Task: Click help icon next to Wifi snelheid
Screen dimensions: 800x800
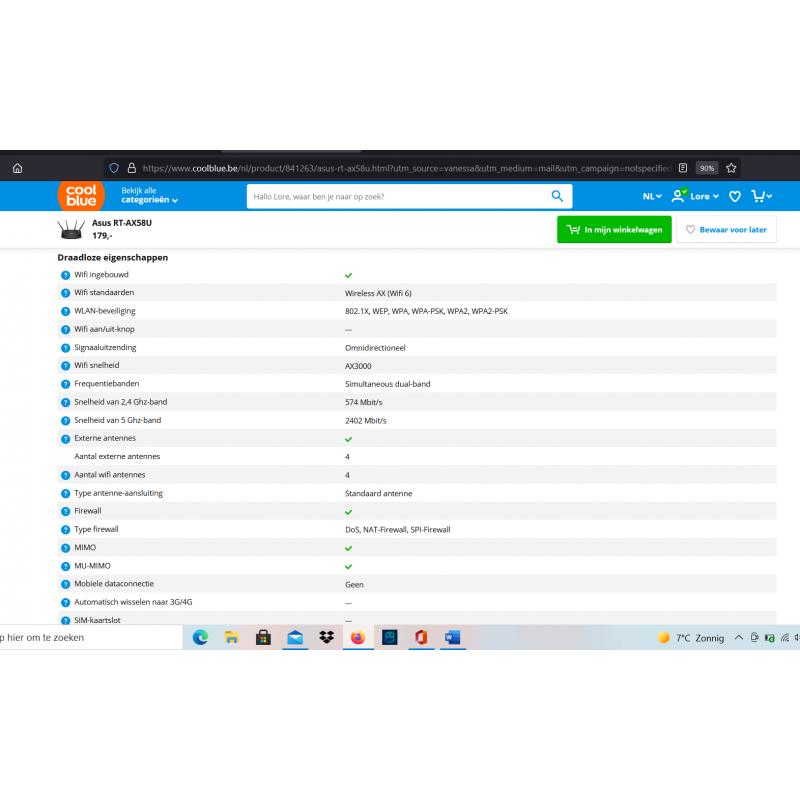Action: coord(65,366)
